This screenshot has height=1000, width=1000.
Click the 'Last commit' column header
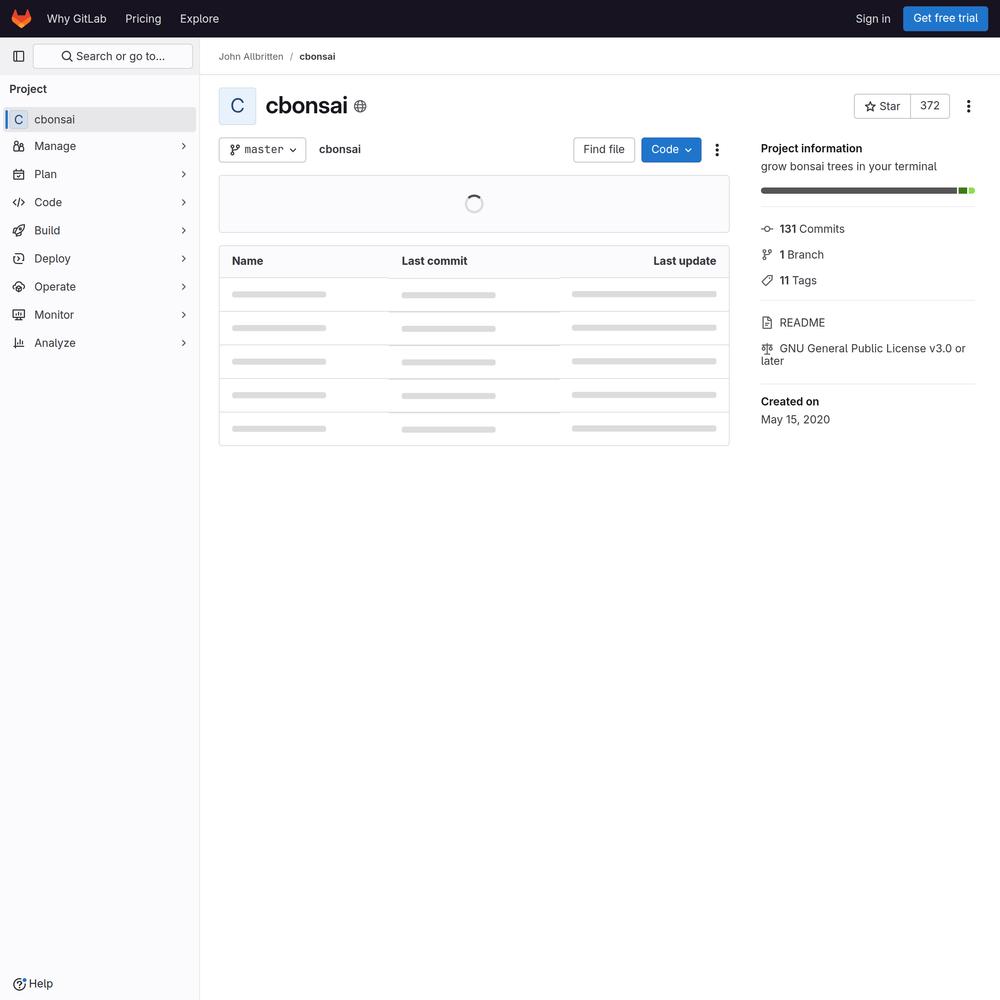pyautogui.click(x=434, y=261)
